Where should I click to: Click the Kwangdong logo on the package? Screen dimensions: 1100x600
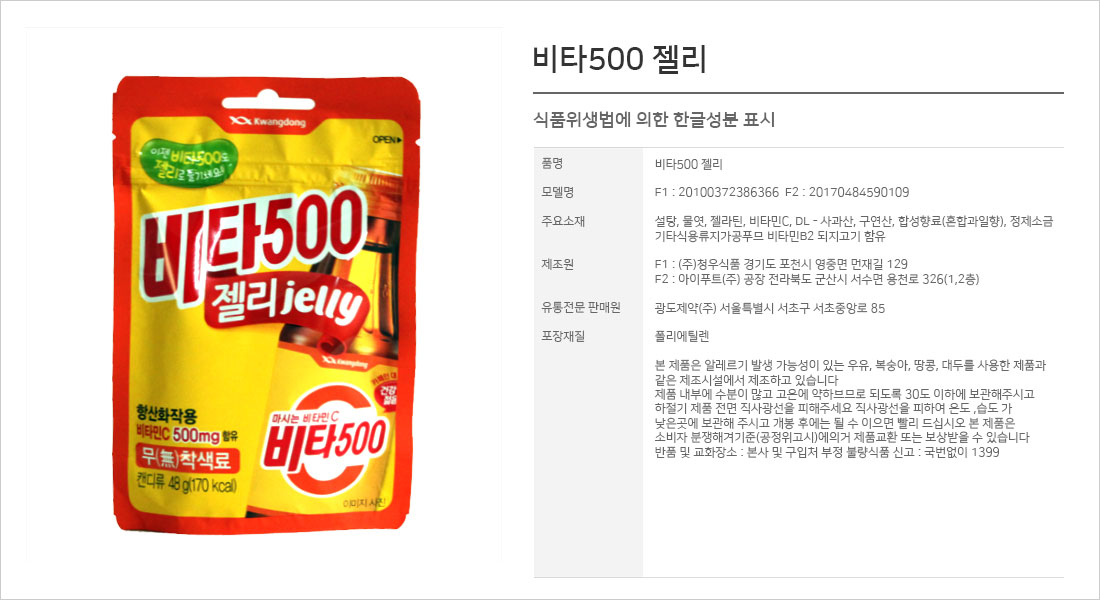pyautogui.click(x=267, y=122)
